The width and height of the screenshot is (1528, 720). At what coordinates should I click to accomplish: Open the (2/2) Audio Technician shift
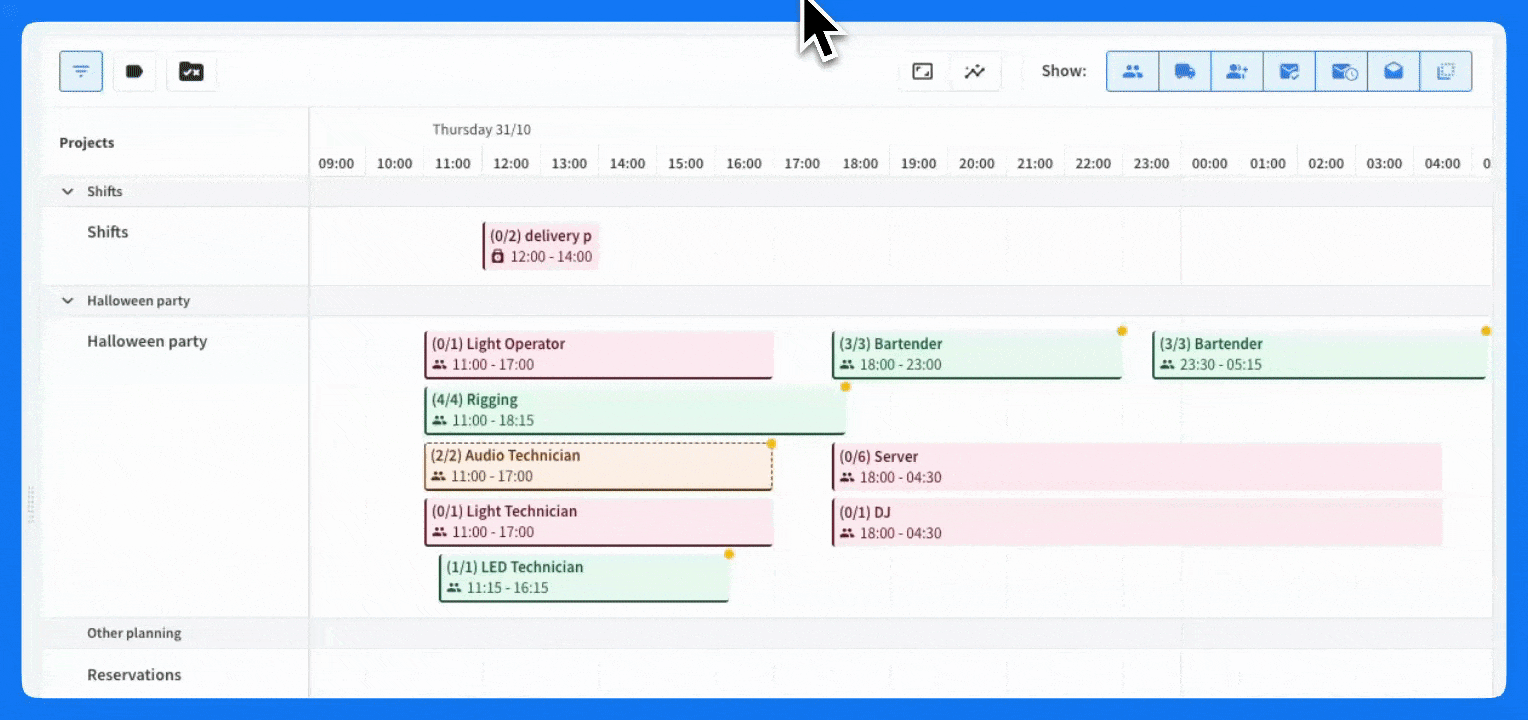tap(598, 466)
